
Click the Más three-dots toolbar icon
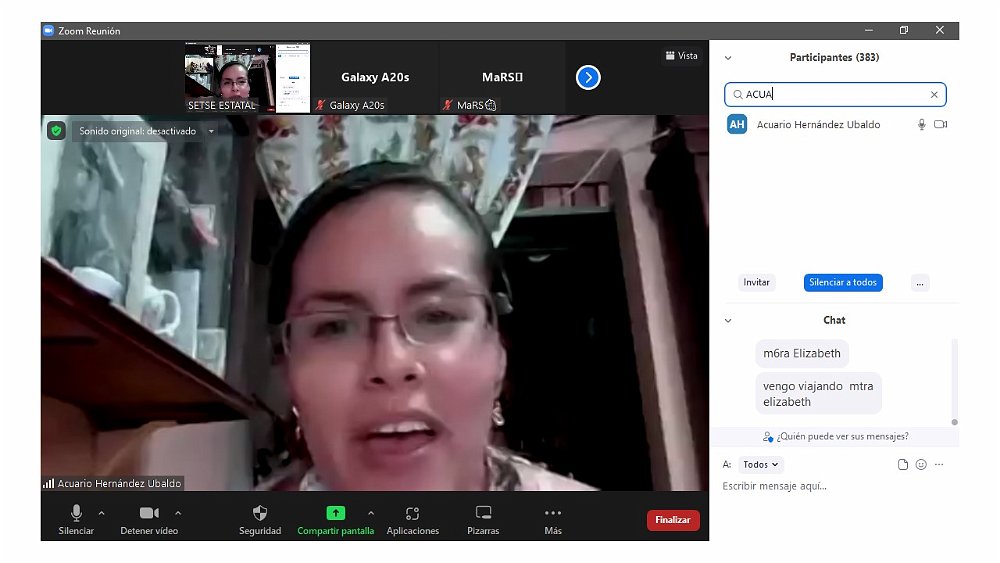point(553,513)
